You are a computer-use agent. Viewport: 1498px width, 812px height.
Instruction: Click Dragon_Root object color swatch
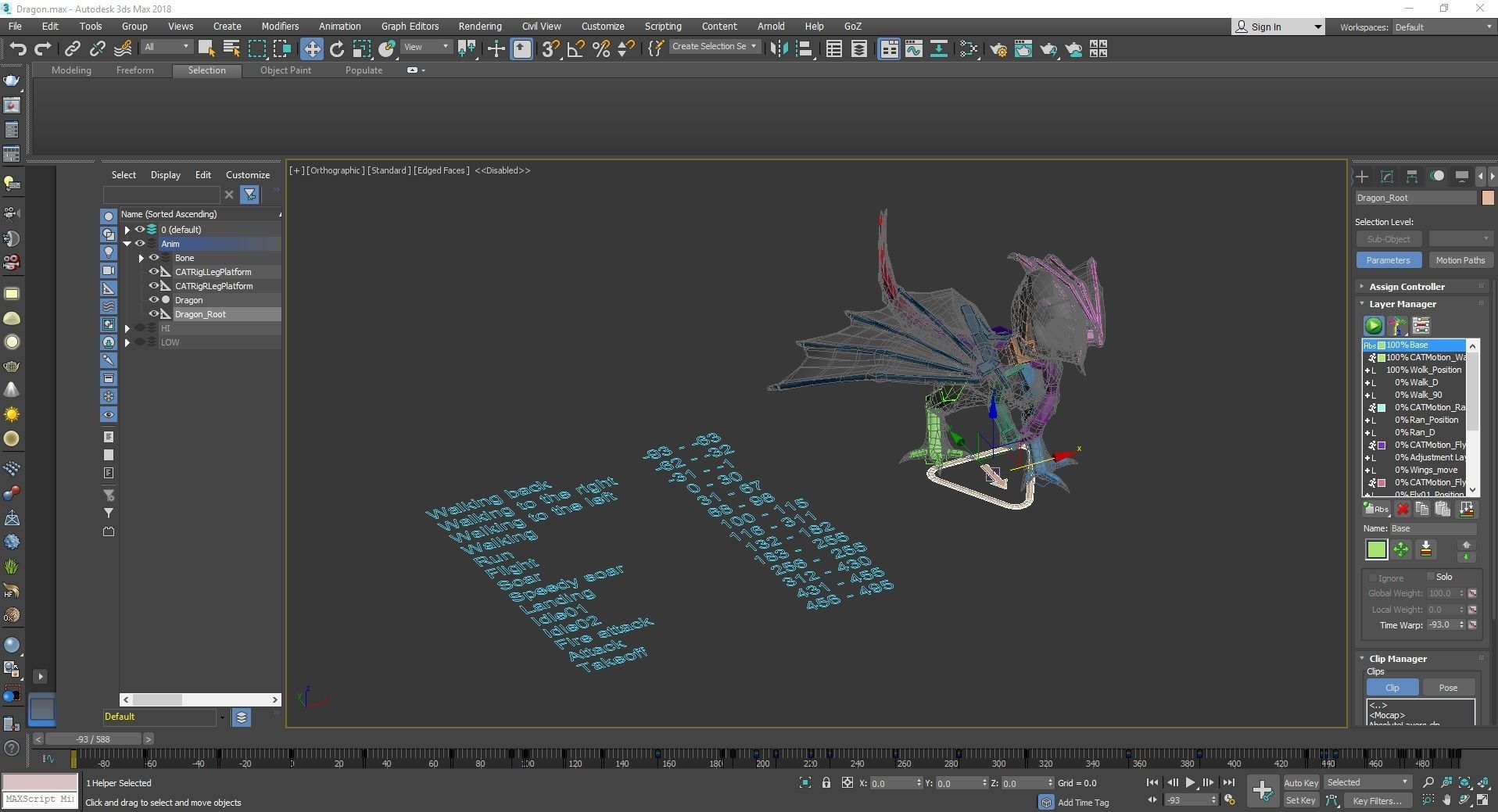pyautogui.click(x=1487, y=199)
